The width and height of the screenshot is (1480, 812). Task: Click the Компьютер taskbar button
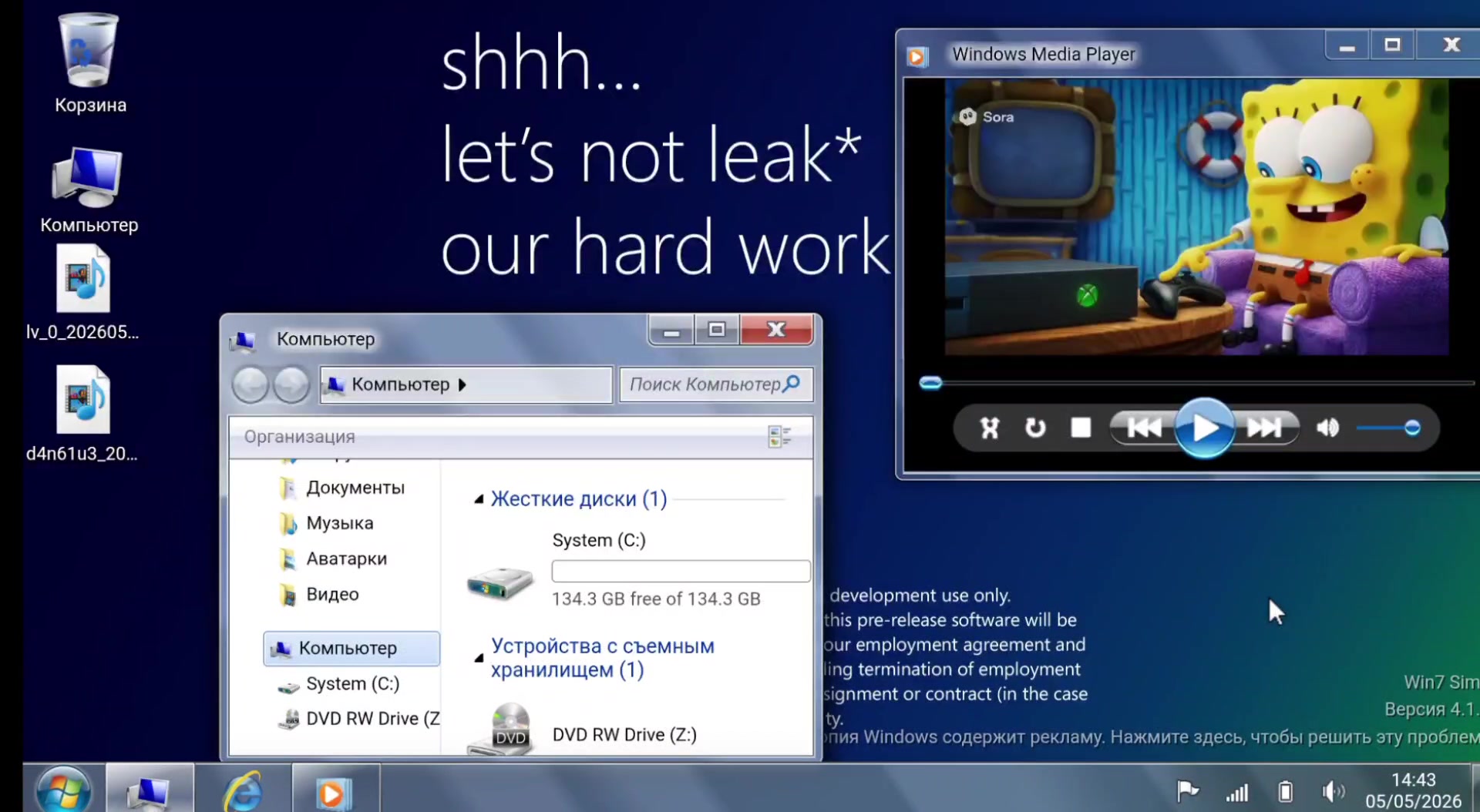[x=150, y=788]
